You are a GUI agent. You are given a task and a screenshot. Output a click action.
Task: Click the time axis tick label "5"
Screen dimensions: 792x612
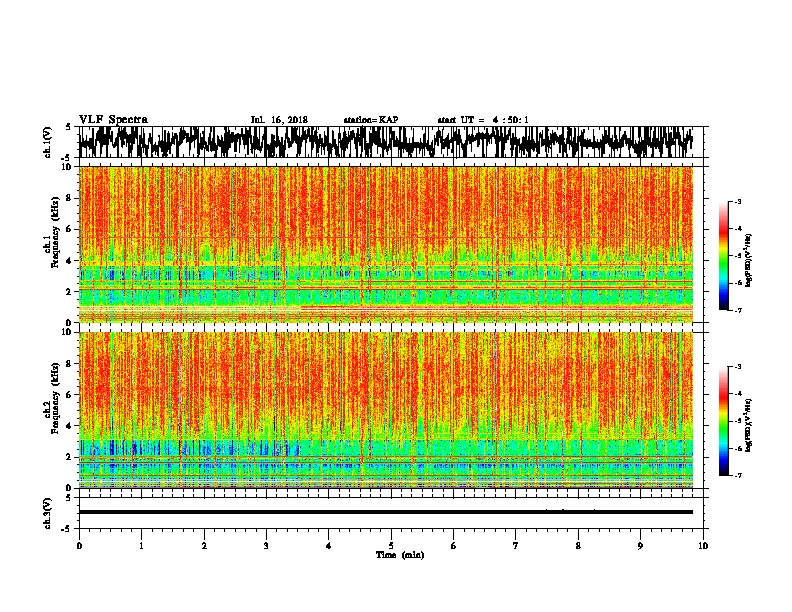pos(391,546)
